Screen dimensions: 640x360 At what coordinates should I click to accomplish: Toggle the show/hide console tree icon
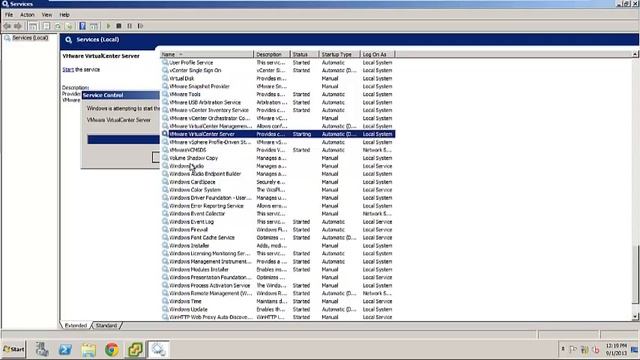point(33,26)
